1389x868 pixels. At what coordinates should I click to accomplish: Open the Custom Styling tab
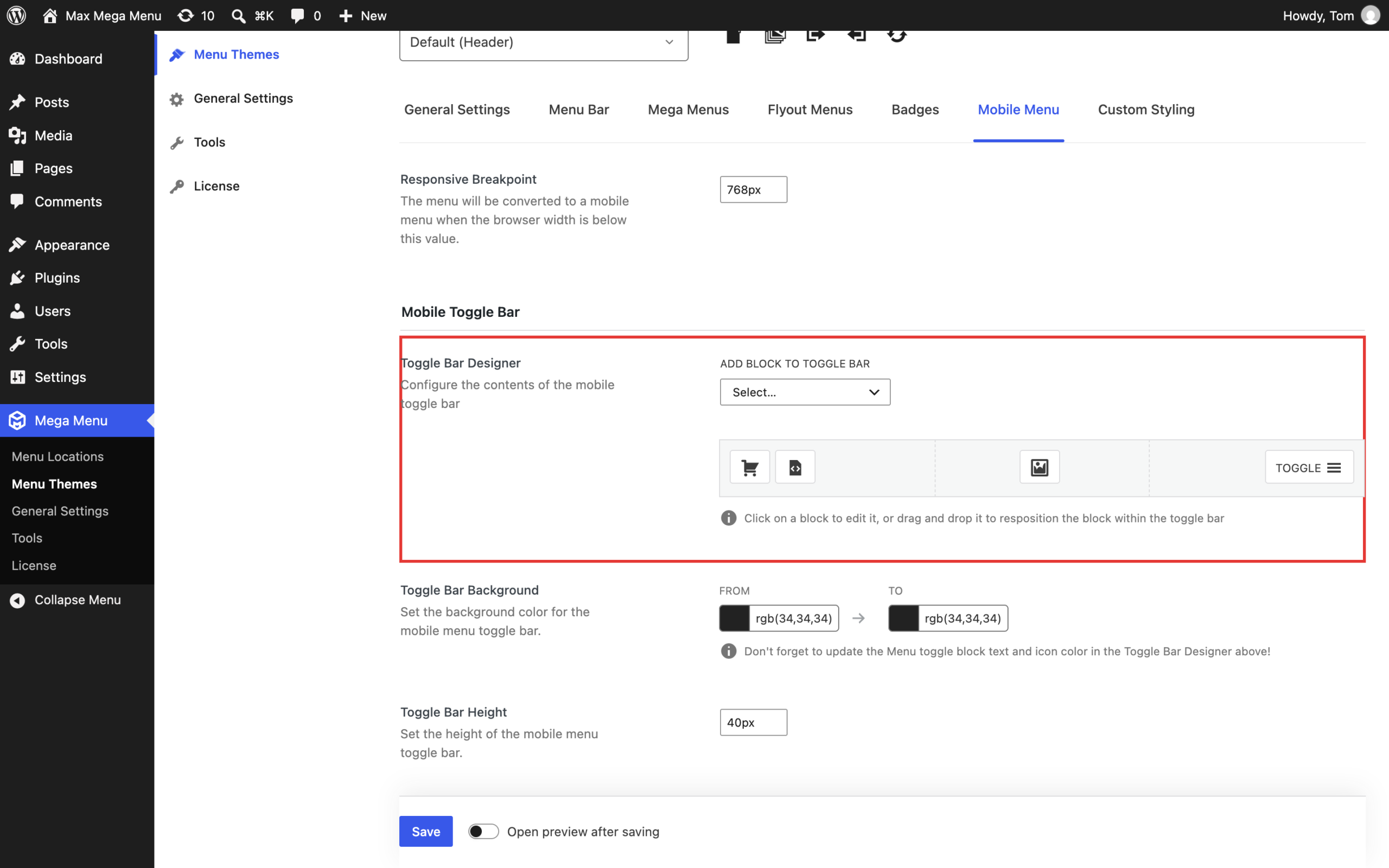coord(1145,110)
